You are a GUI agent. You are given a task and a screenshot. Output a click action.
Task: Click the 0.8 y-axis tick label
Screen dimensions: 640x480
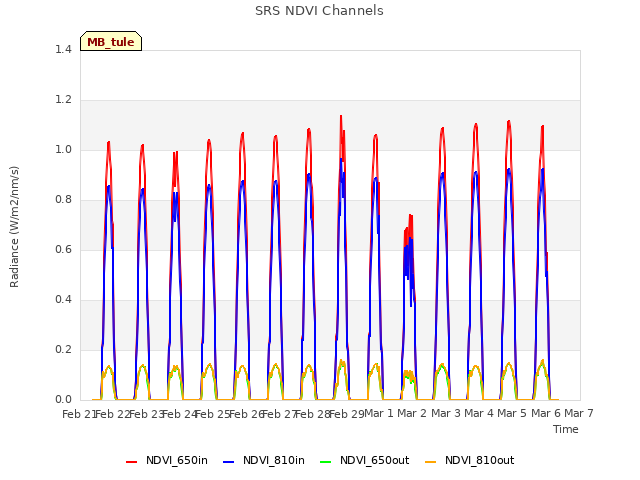[x=63, y=200]
